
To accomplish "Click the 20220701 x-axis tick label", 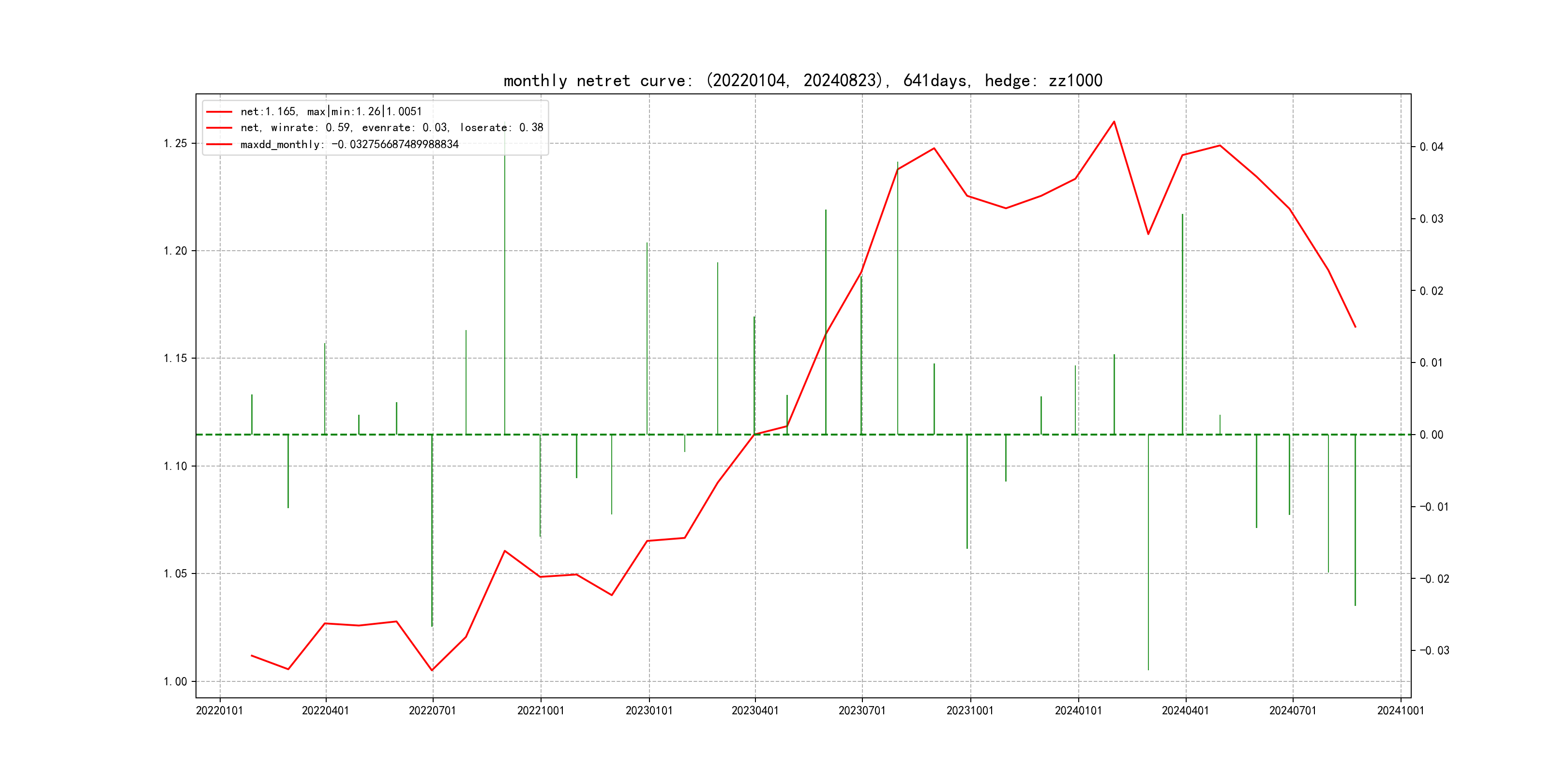I will click(x=432, y=711).
